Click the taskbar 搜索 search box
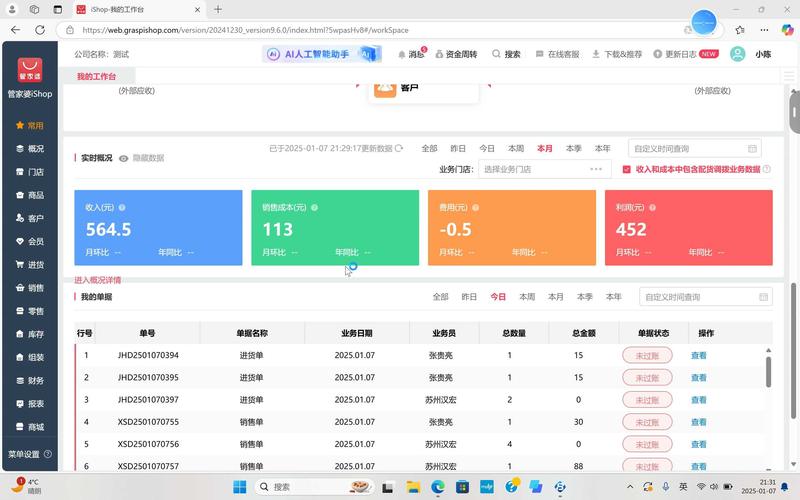The height and width of the screenshot is (500, 800). [315, 487]
